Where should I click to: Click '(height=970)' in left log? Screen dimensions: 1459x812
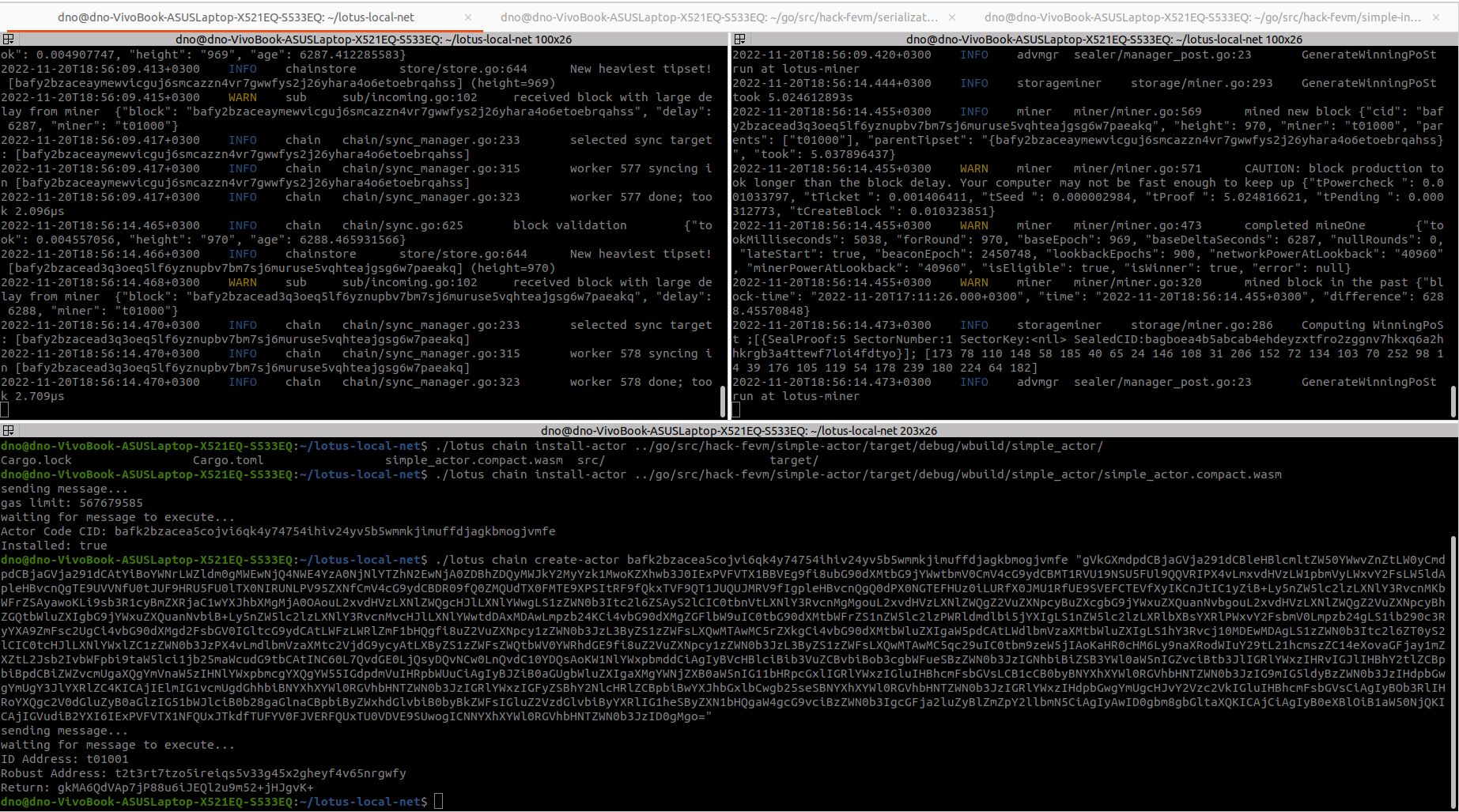[x=512, y=268]
